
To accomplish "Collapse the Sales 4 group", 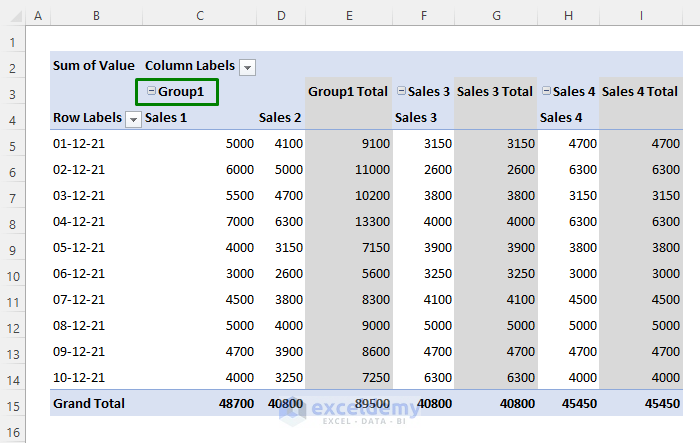I will pyautogui.click(x=546, y=92).
